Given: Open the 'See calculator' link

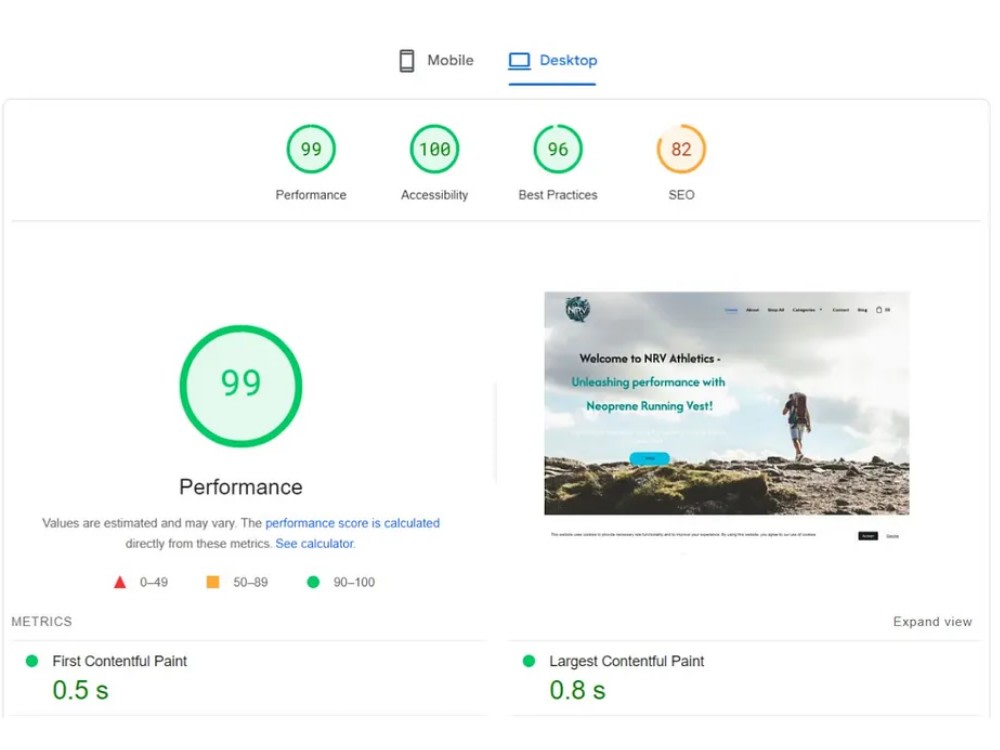Looking at the screenshot, I should pos(314,543).
